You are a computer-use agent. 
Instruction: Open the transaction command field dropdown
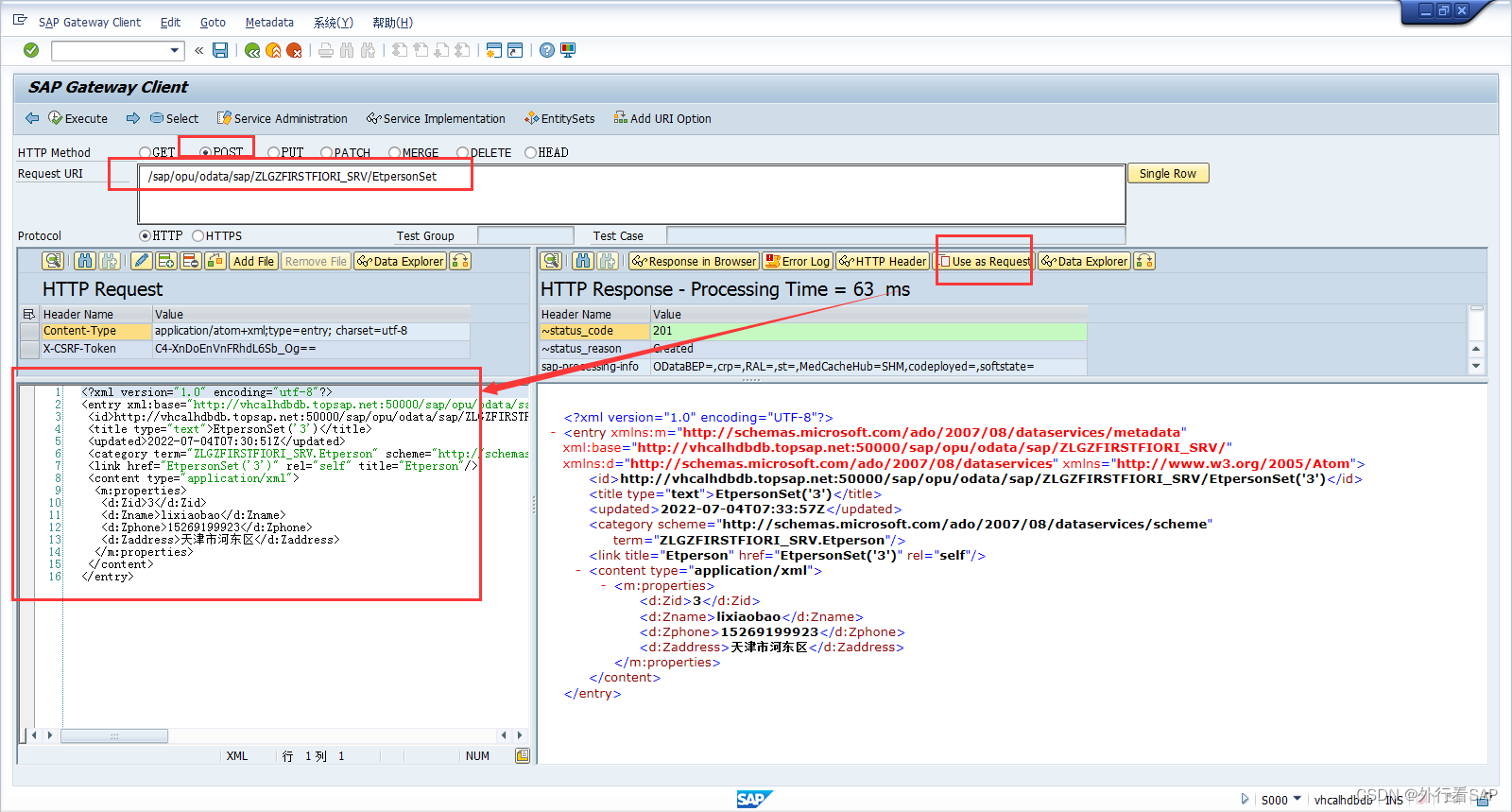175,50
